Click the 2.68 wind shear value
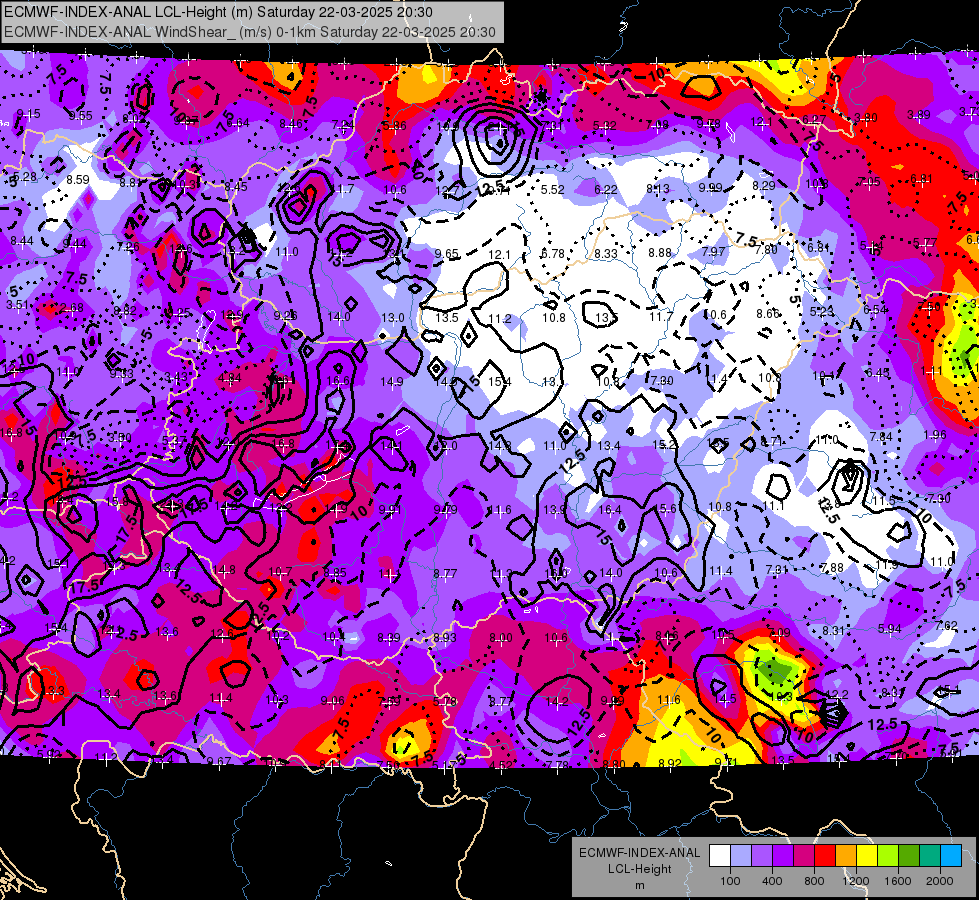 72,307
